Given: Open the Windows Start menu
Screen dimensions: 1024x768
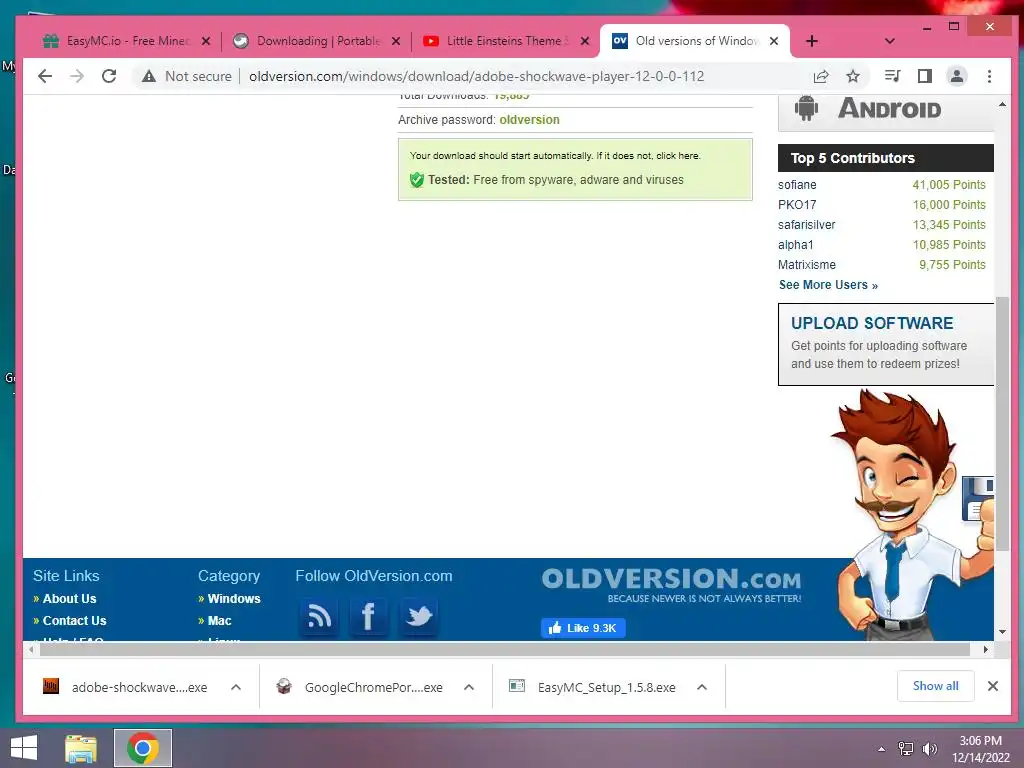Looking at the screenshot, I should (x=24, y=748).
